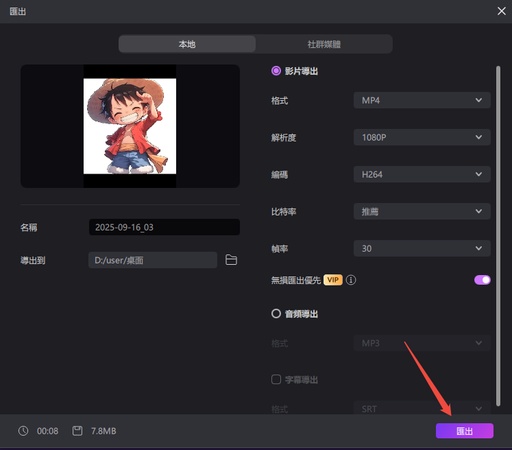Click the VIP badge next to 無損匯出優先
The height and width of the screenshot is (450, 512).
[x=333, y=280]
